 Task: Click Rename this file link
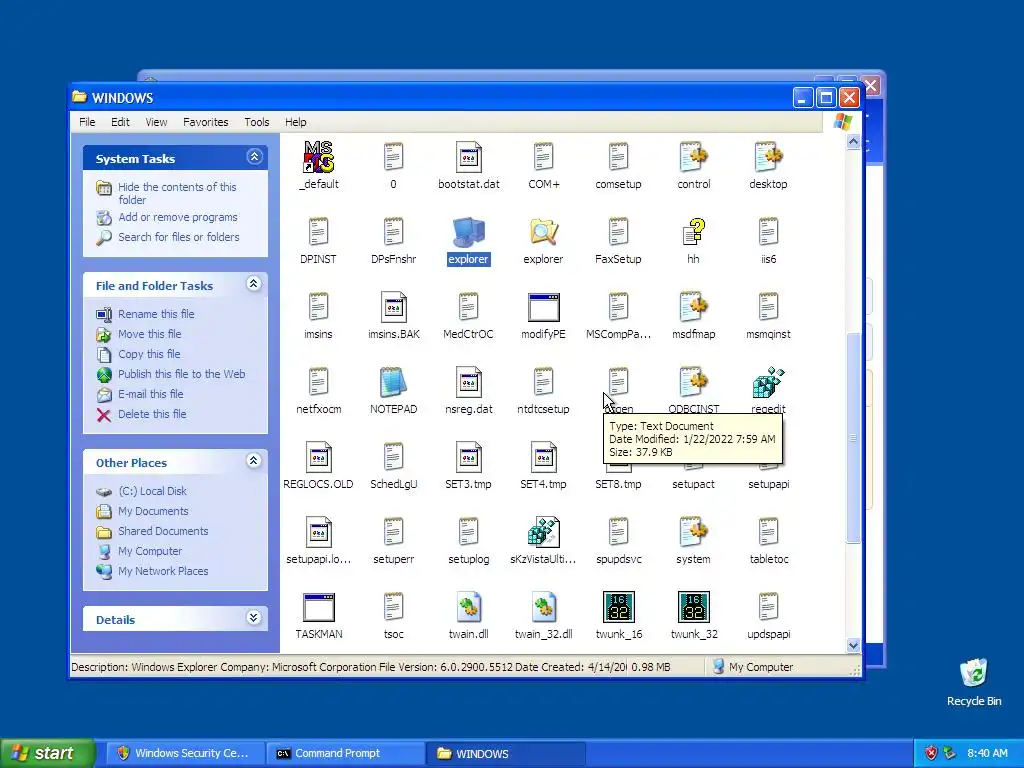156,314
